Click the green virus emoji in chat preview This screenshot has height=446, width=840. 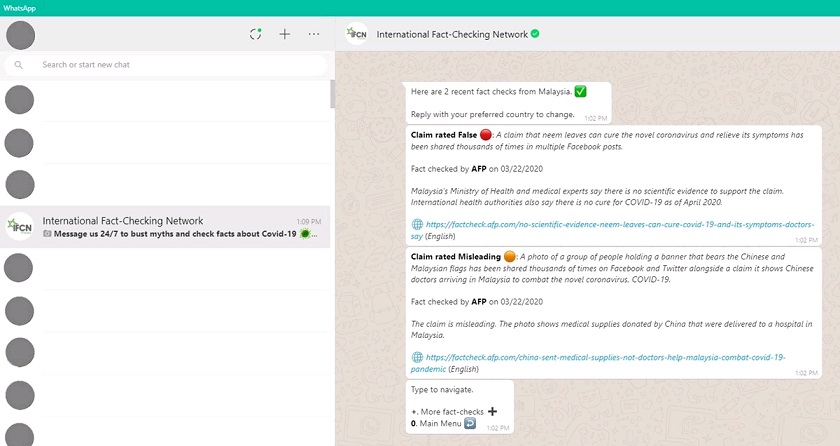(x=305, y=233)
